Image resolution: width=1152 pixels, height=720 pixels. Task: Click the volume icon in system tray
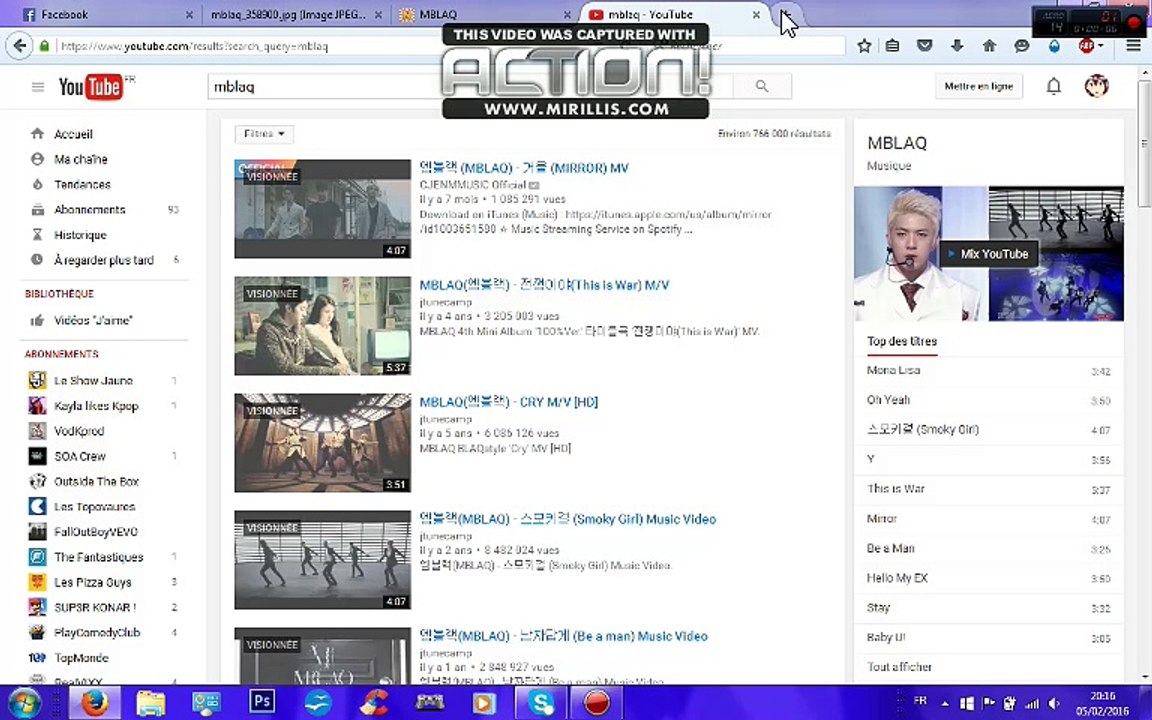pyautogui.click(x=1054, y=703)
